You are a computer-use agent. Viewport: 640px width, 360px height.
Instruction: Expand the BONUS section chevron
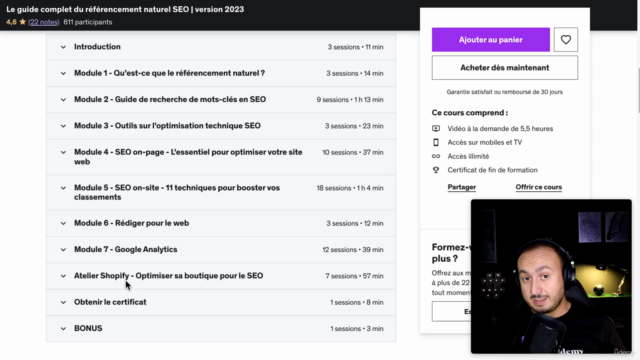(63, 329)
